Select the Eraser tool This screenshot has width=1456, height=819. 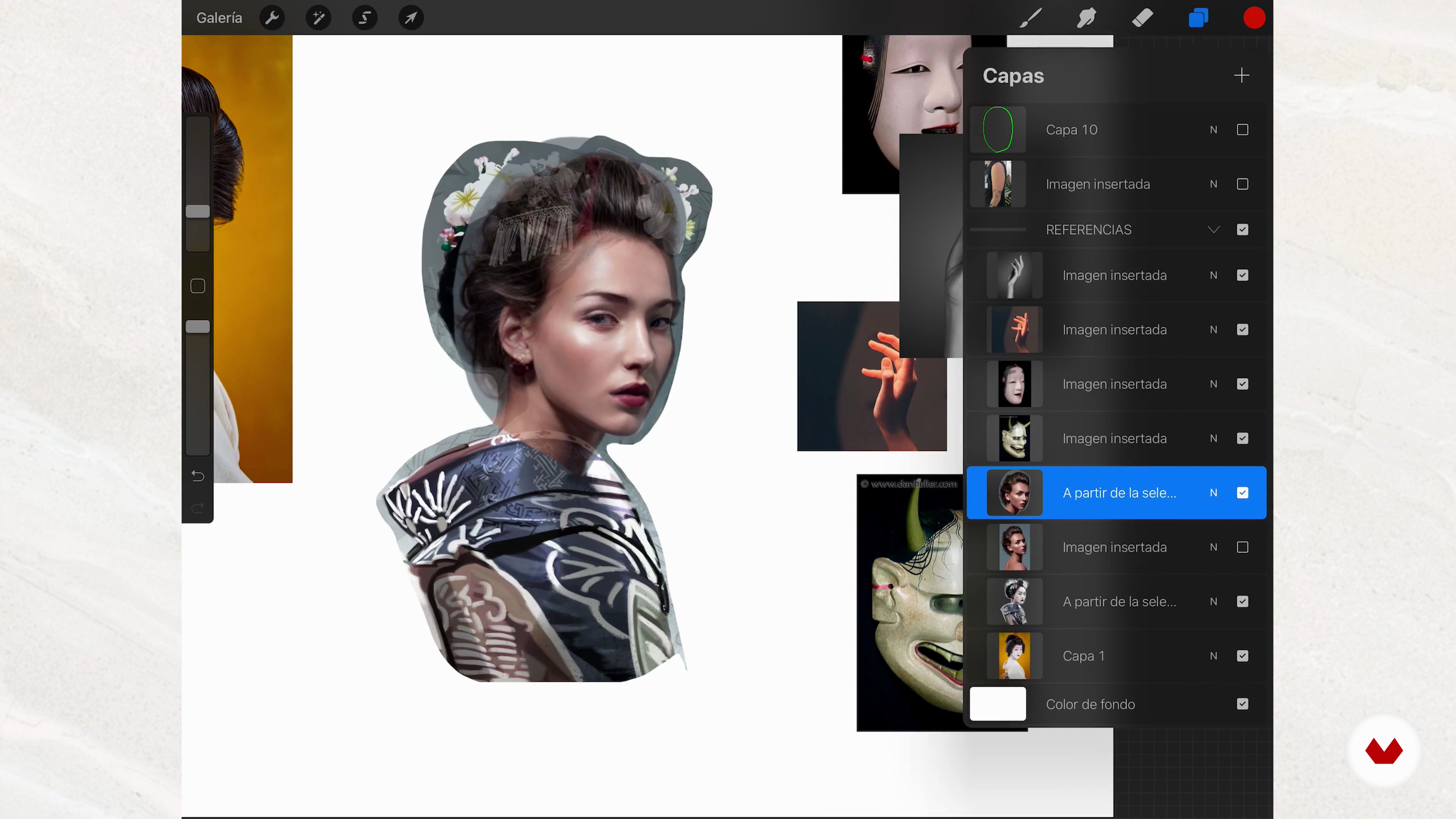point(1142,18)
